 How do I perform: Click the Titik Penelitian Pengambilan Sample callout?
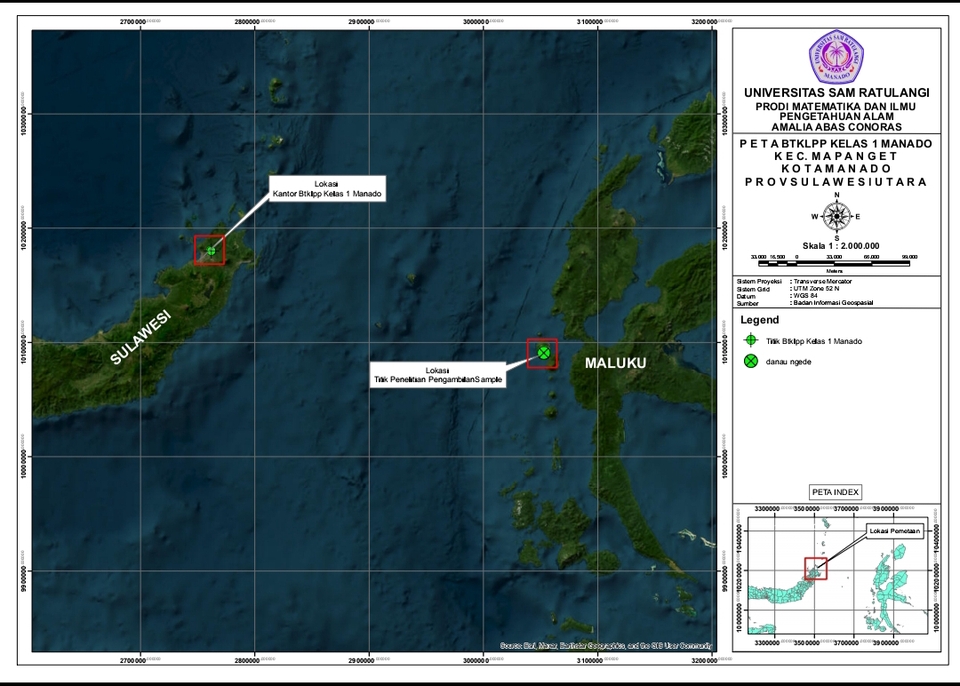[438, 375]
